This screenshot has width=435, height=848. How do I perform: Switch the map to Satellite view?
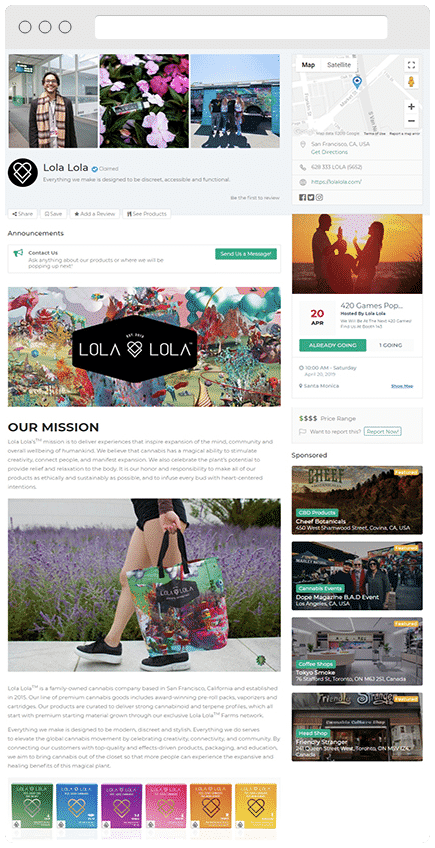pos(339,65)
